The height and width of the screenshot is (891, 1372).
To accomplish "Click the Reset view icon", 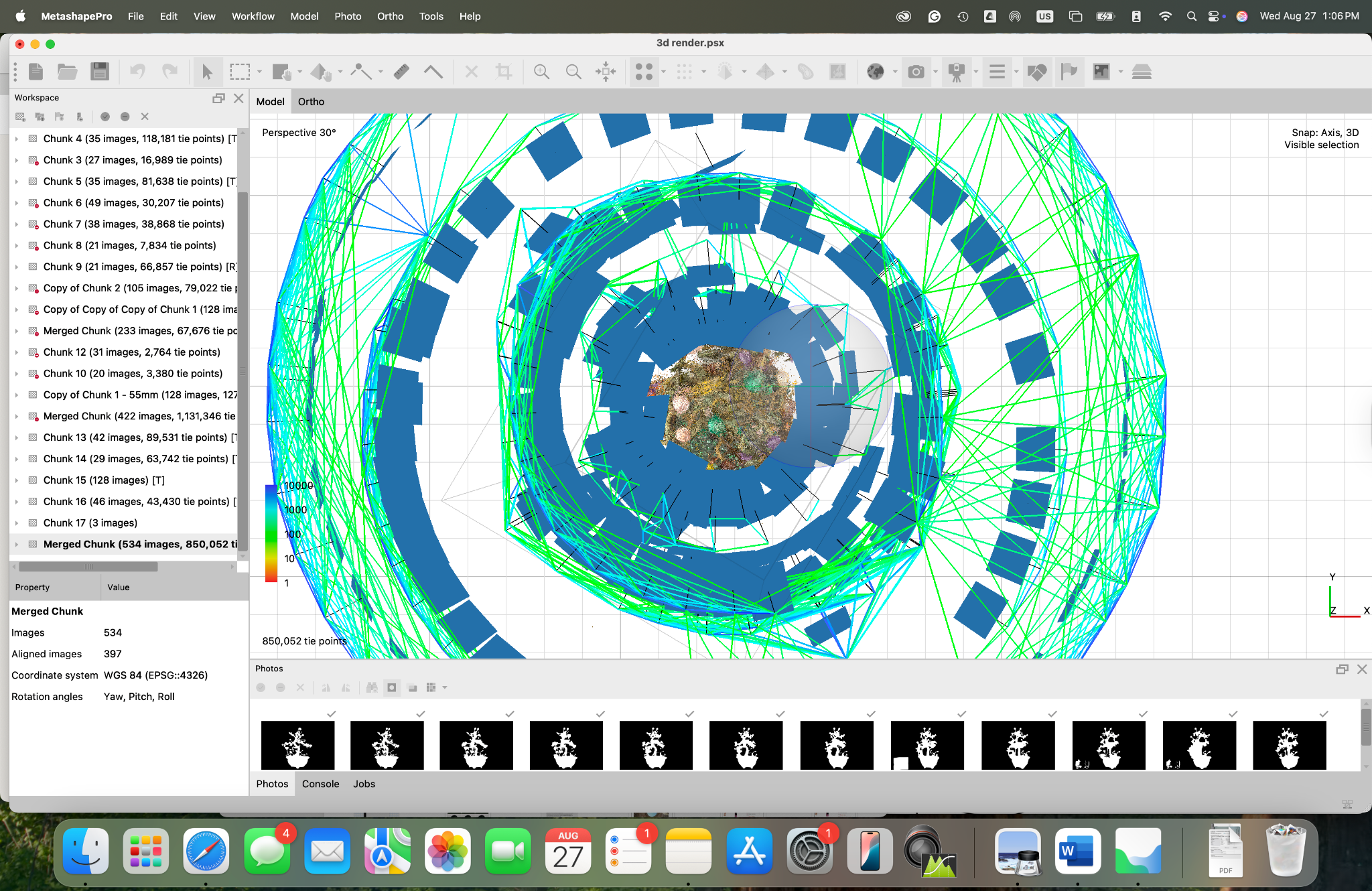I will pos(606,72).
